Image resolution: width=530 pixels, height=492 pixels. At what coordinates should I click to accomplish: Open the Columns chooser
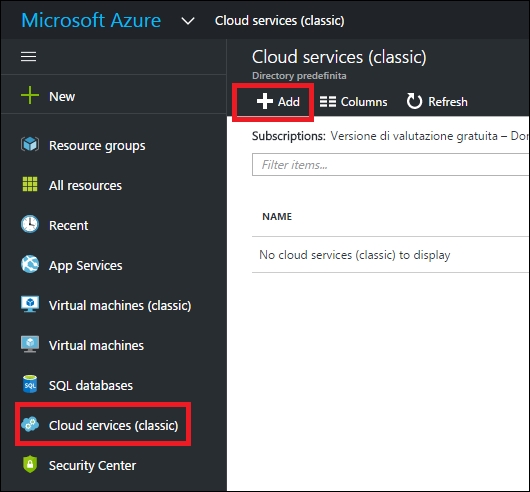point(353,101)
